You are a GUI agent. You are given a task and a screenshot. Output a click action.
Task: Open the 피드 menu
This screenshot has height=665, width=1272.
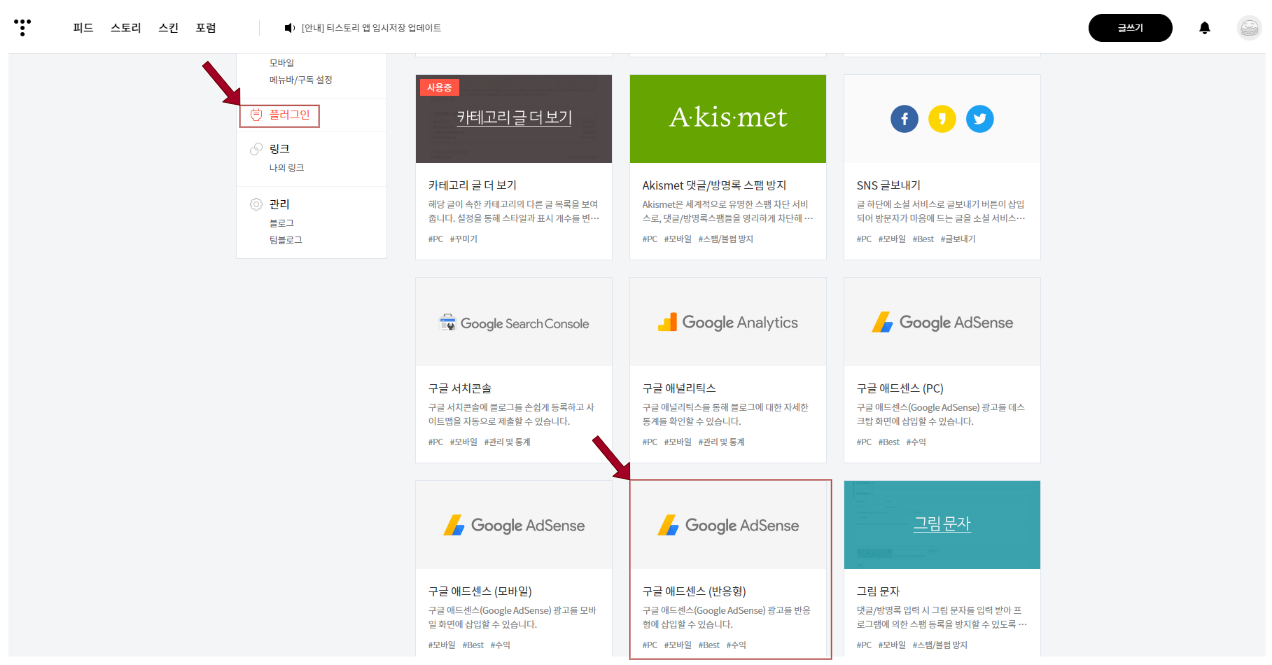pos(83,28)
